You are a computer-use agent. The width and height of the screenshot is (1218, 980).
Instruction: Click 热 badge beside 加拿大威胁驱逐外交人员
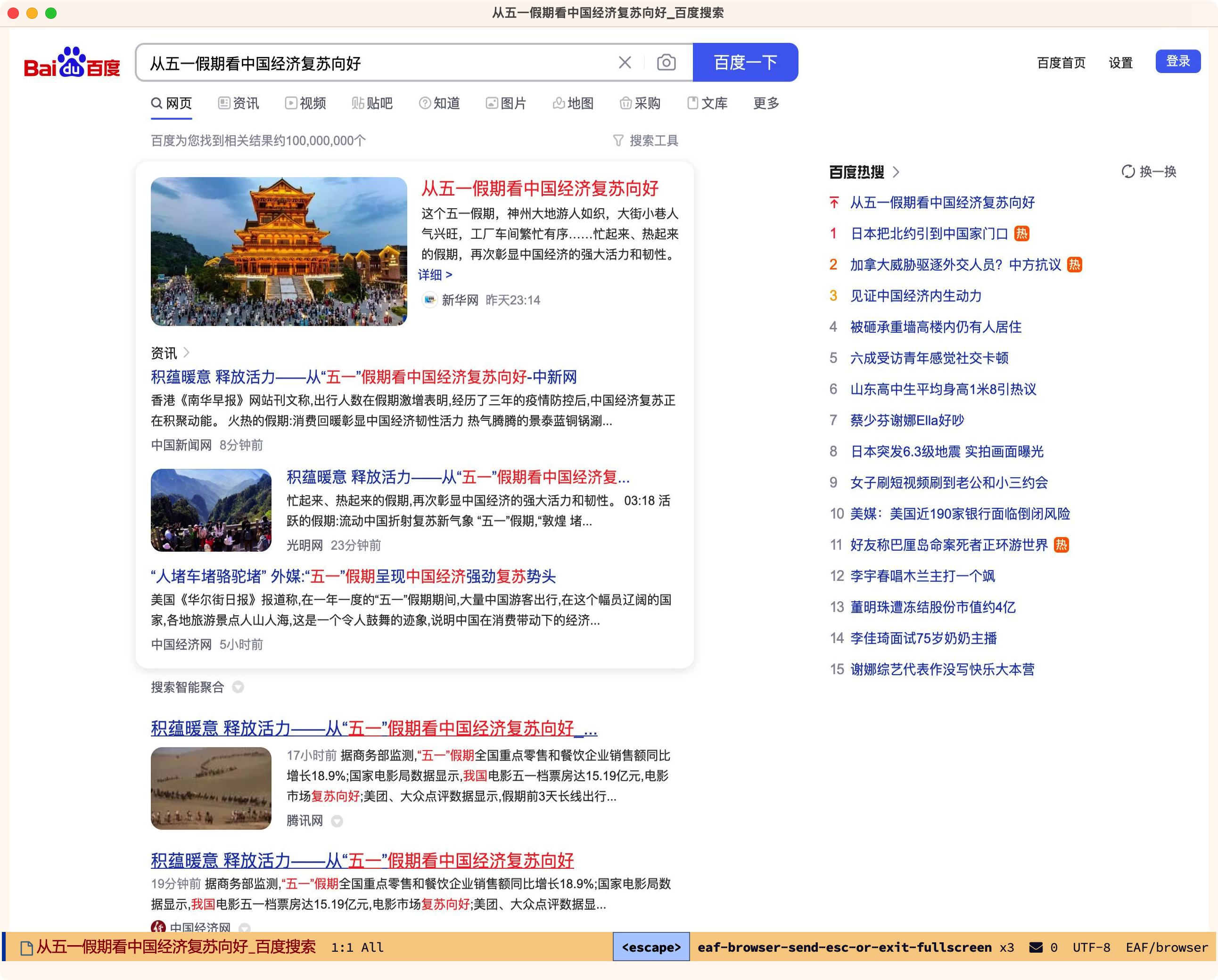point(1075,264)
